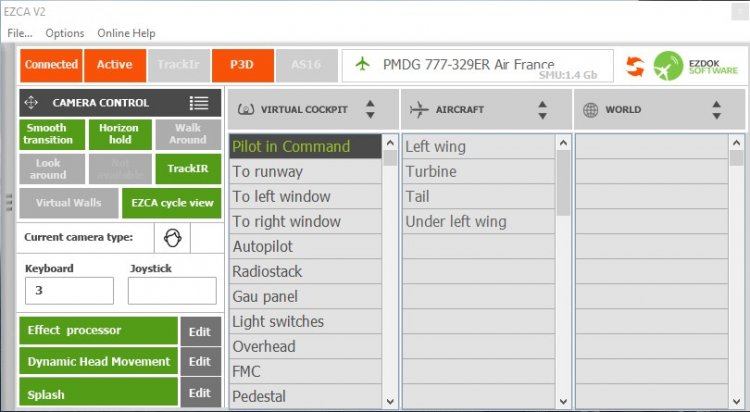Click the World list scrollbar thumb
The width and height of the screenshot is (750, 412).
(737, 158)
